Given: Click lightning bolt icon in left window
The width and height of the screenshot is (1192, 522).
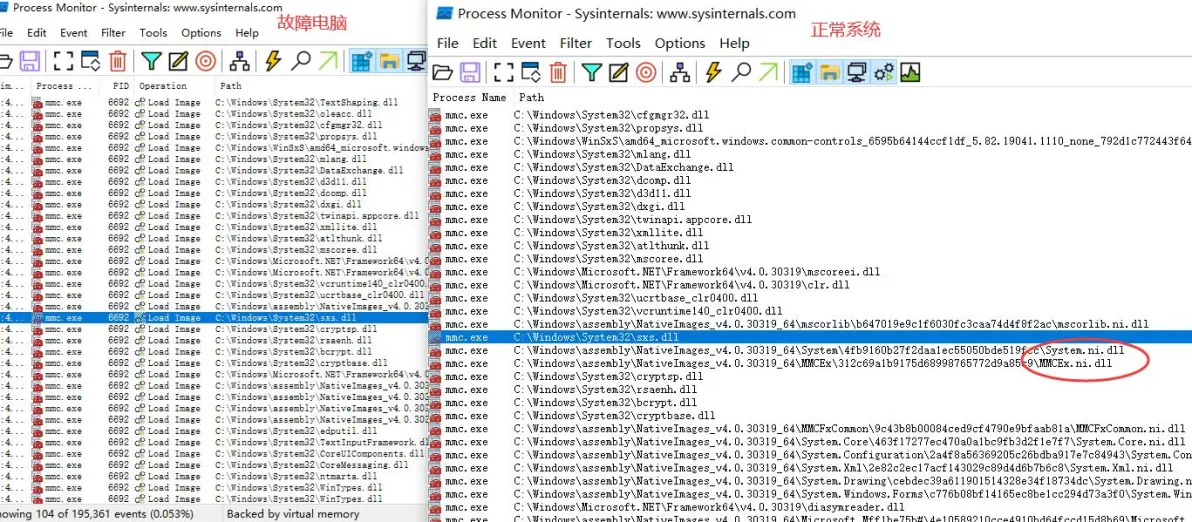Looking at the screenshot, I should click(x=273, y=61).
